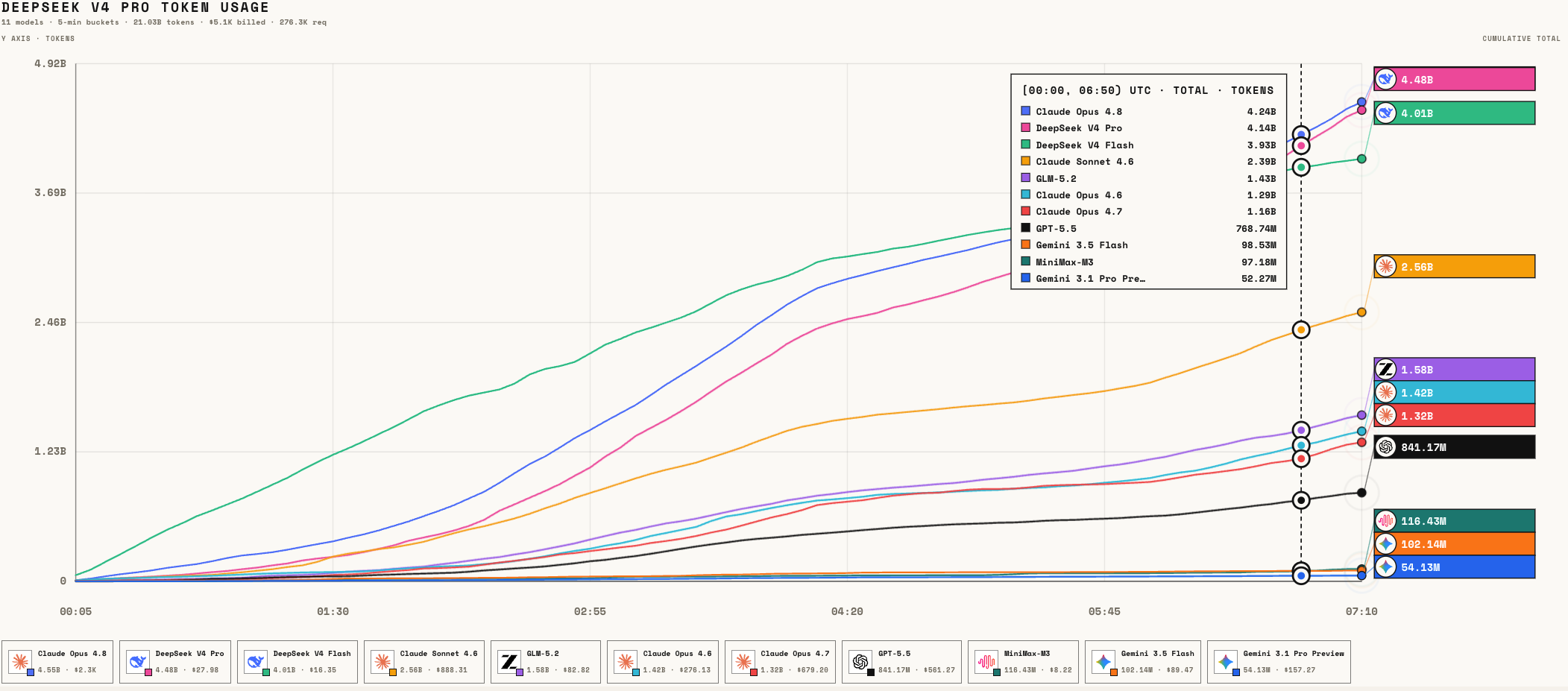Image resolution: width=1568 pixels, height=691 pixels.
Task: Click the Claude icon on the red 1.32B label
Action: 1385,415
